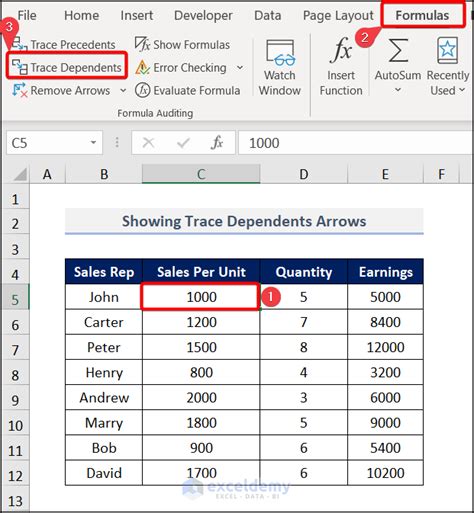Switch to the Formulas ribbon tab
Screen dimensions: 474x513
pyautogui.click(x=422, y=15)
